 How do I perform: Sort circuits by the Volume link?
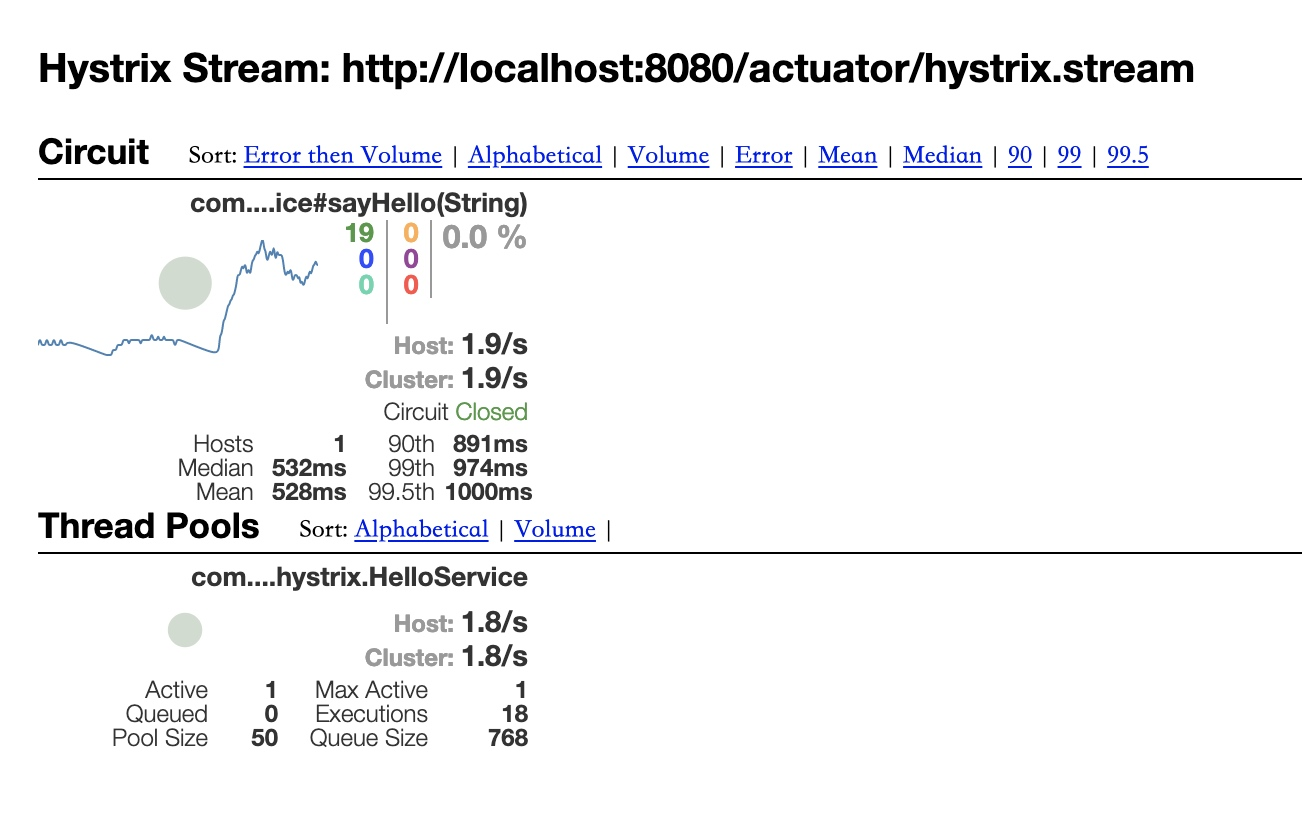point(668,155)
